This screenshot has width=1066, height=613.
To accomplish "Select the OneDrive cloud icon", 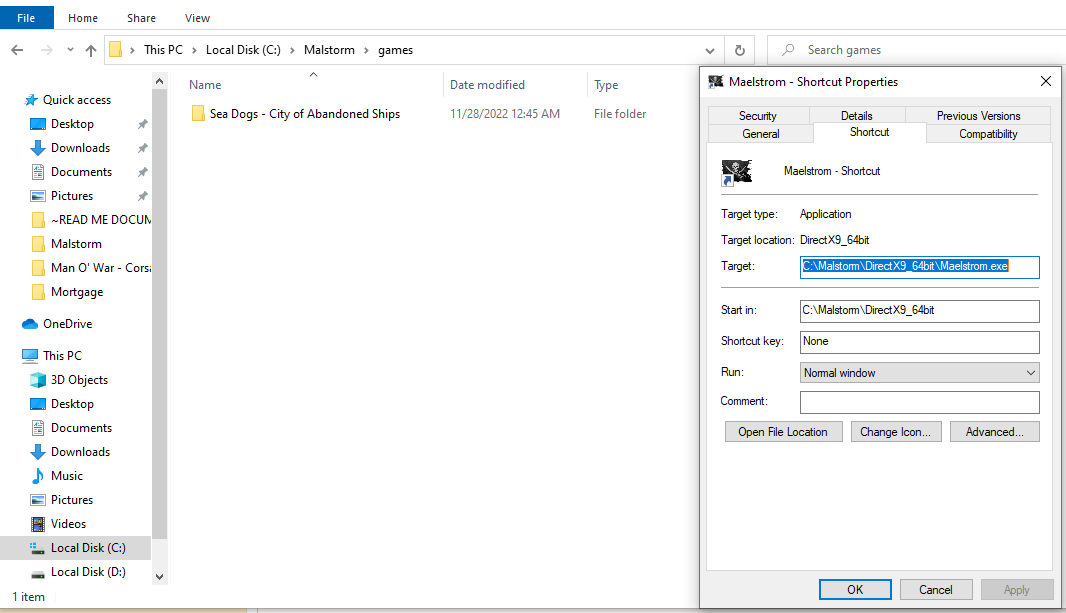I will pyautogui.click(x=30, y=324).
